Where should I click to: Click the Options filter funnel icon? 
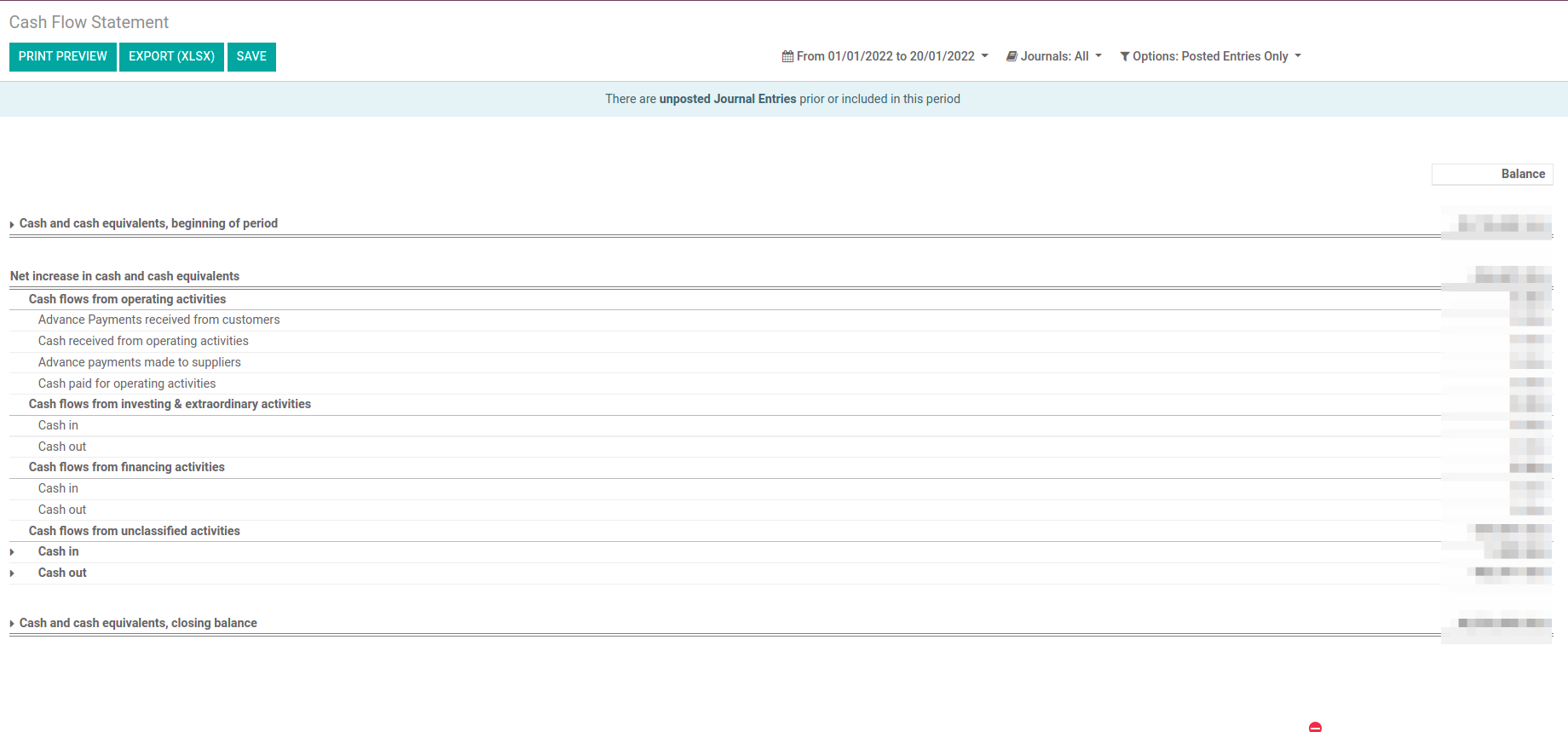click(x=1125, y=56)
